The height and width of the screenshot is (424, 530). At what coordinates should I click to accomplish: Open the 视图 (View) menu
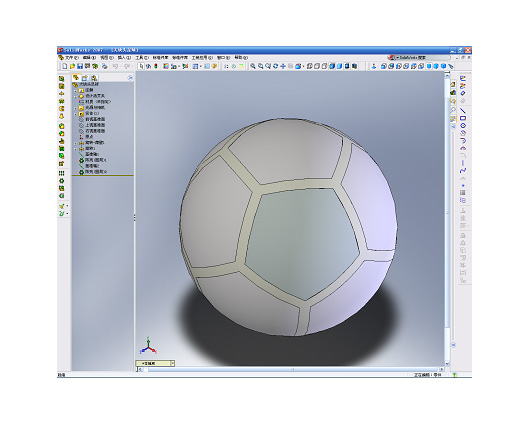click(106, 58)
